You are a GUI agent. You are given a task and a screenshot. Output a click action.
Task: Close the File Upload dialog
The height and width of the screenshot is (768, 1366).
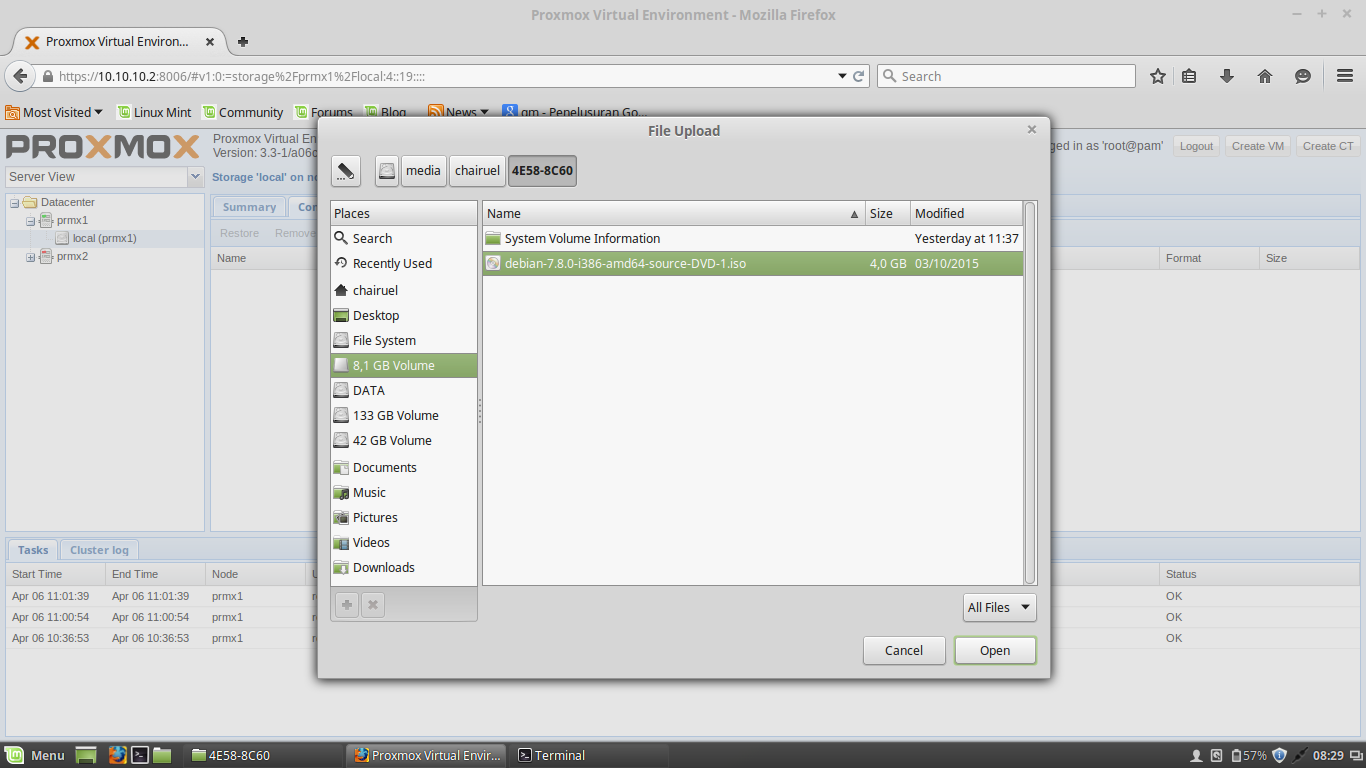(1032, 129)
